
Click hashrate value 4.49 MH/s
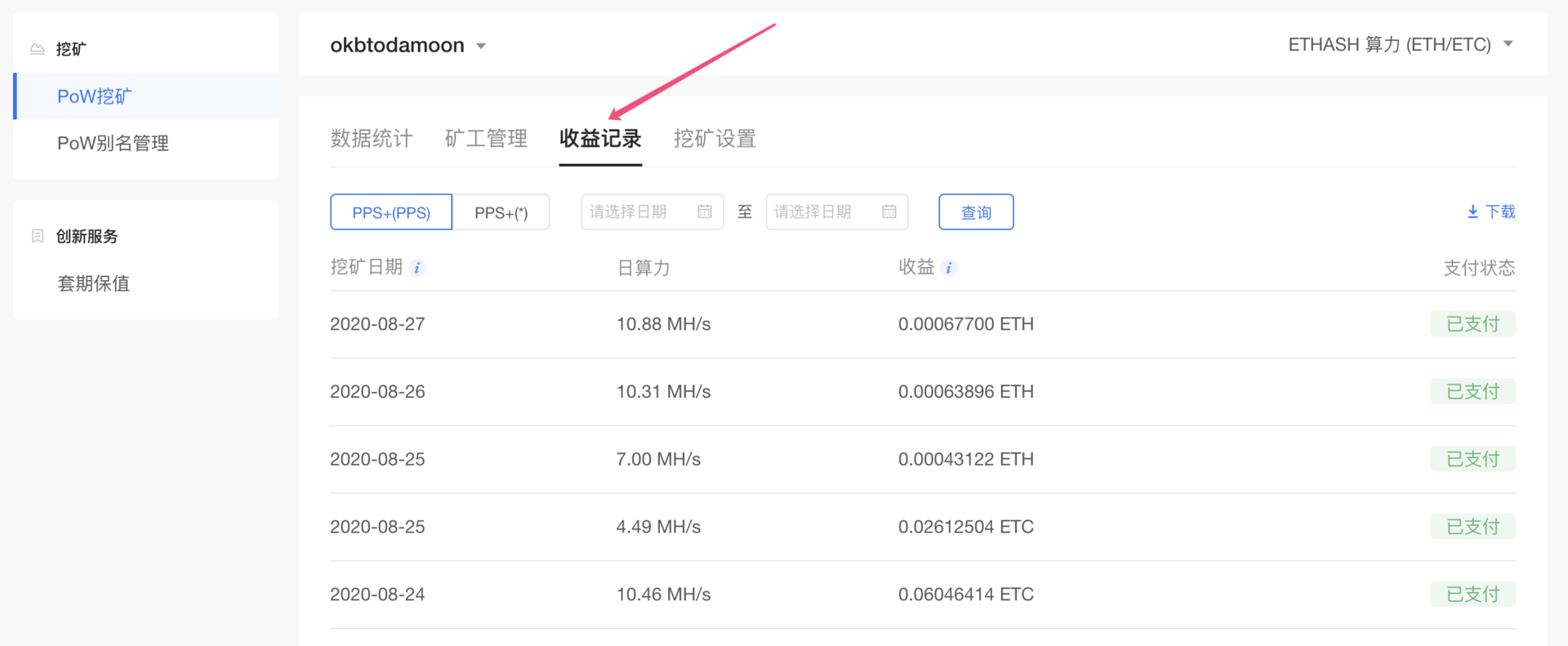pos(658,528)
